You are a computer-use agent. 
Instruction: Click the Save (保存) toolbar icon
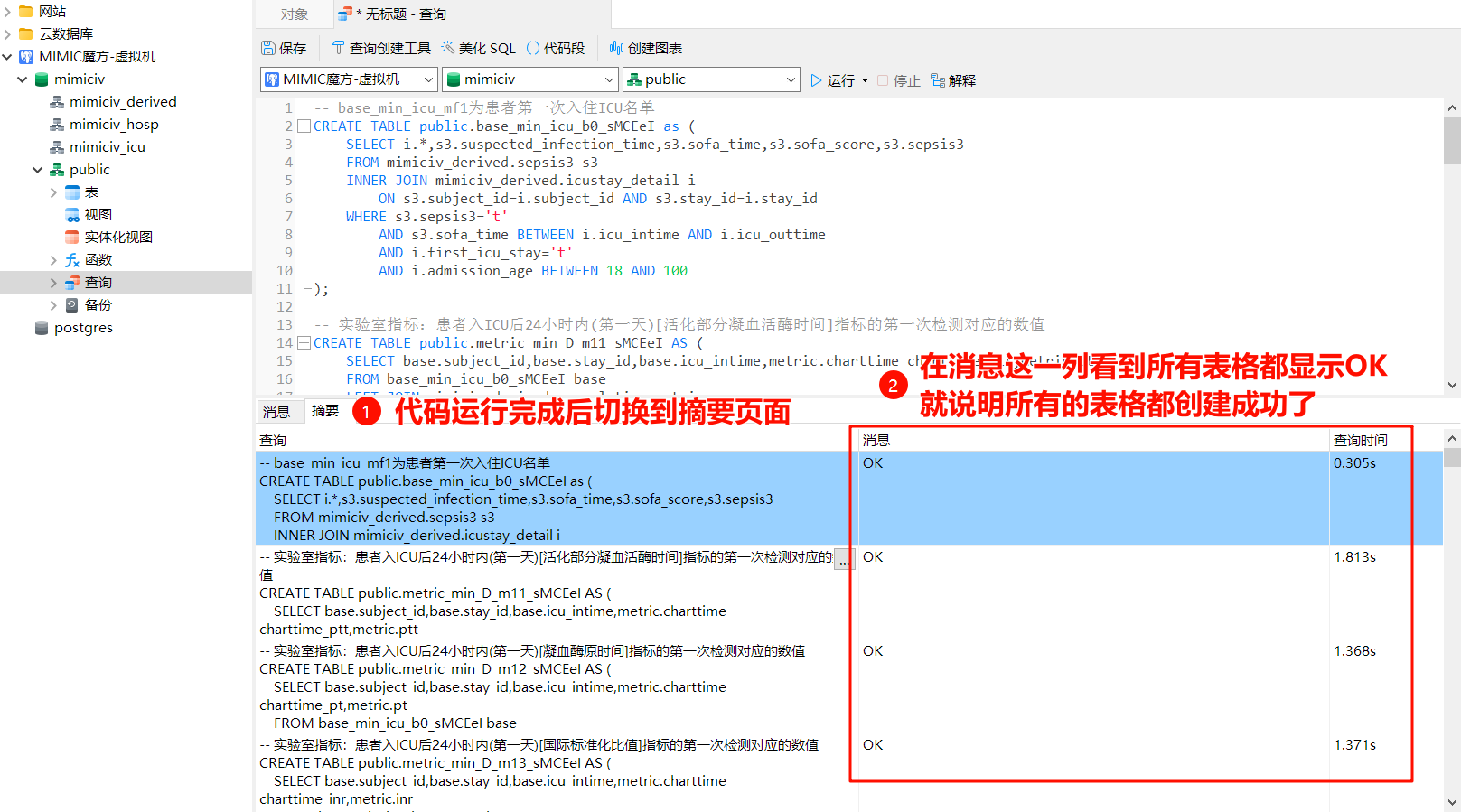268,48
